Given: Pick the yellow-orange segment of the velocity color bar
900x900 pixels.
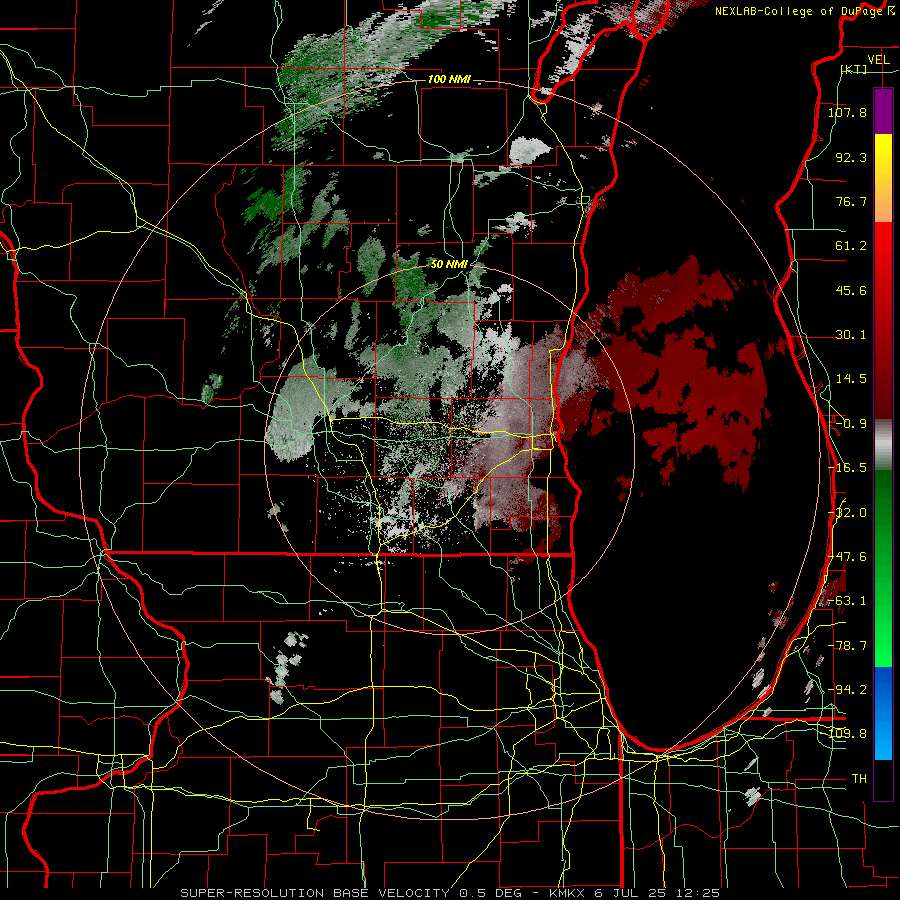Looking at the screenshot, I should 883,178.
